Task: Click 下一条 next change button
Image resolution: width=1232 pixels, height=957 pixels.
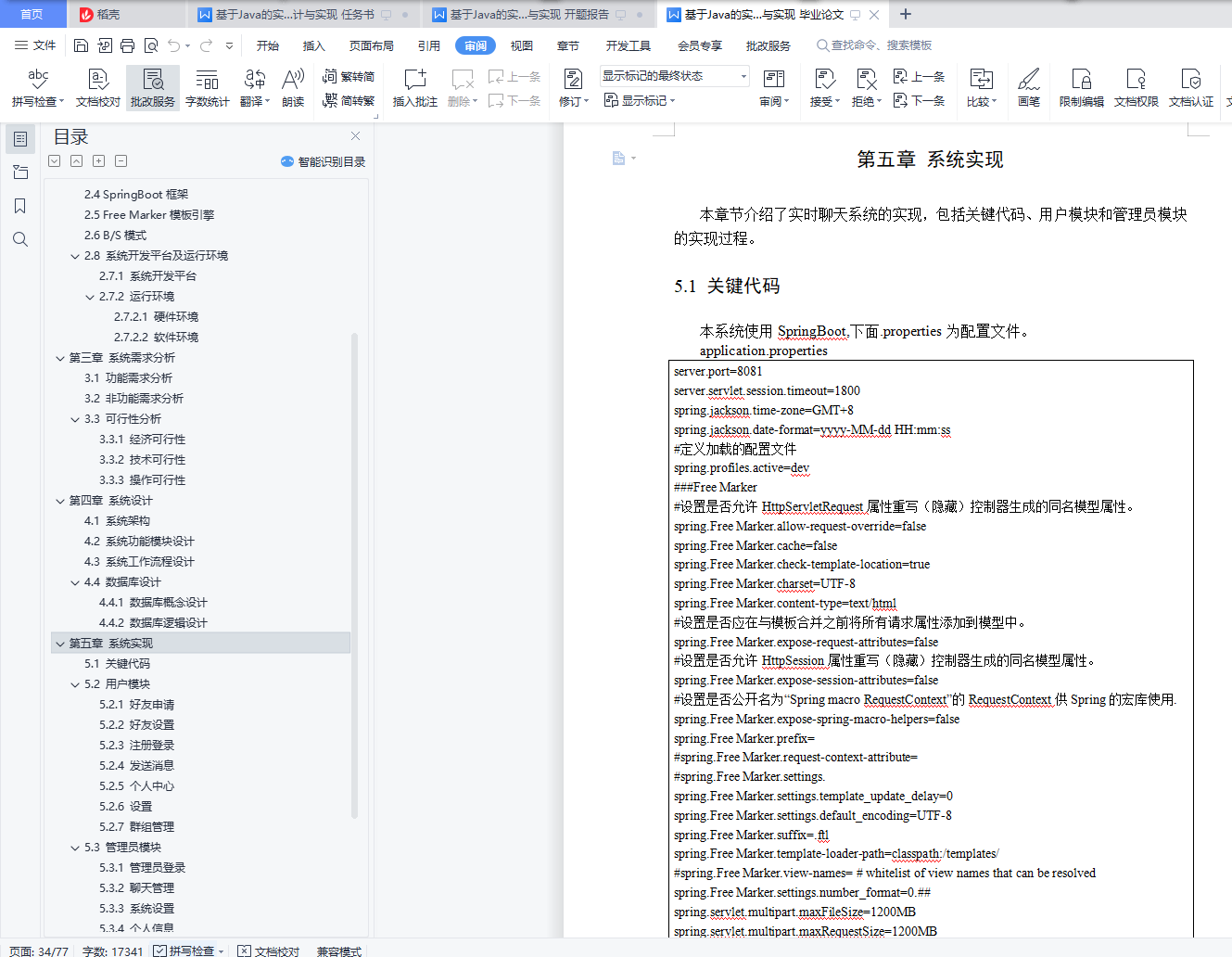Action: [x=919, y=100]
